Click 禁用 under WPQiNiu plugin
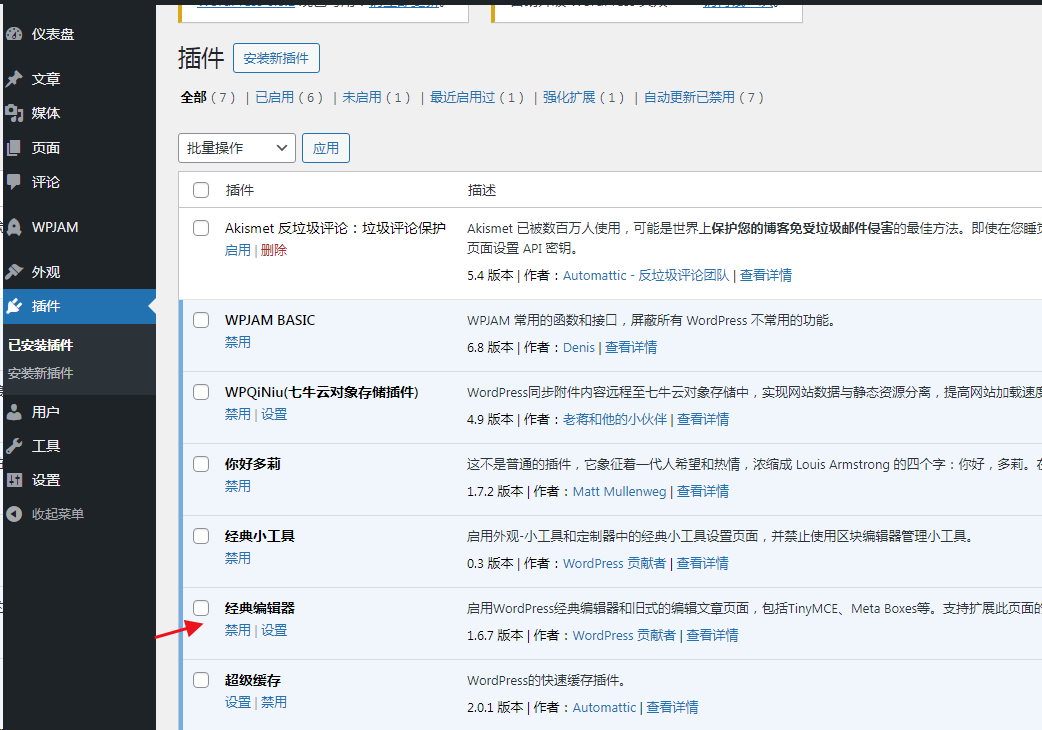Image resolution: width=1042 pixels, height=730 pixels. tap(238, 414)
